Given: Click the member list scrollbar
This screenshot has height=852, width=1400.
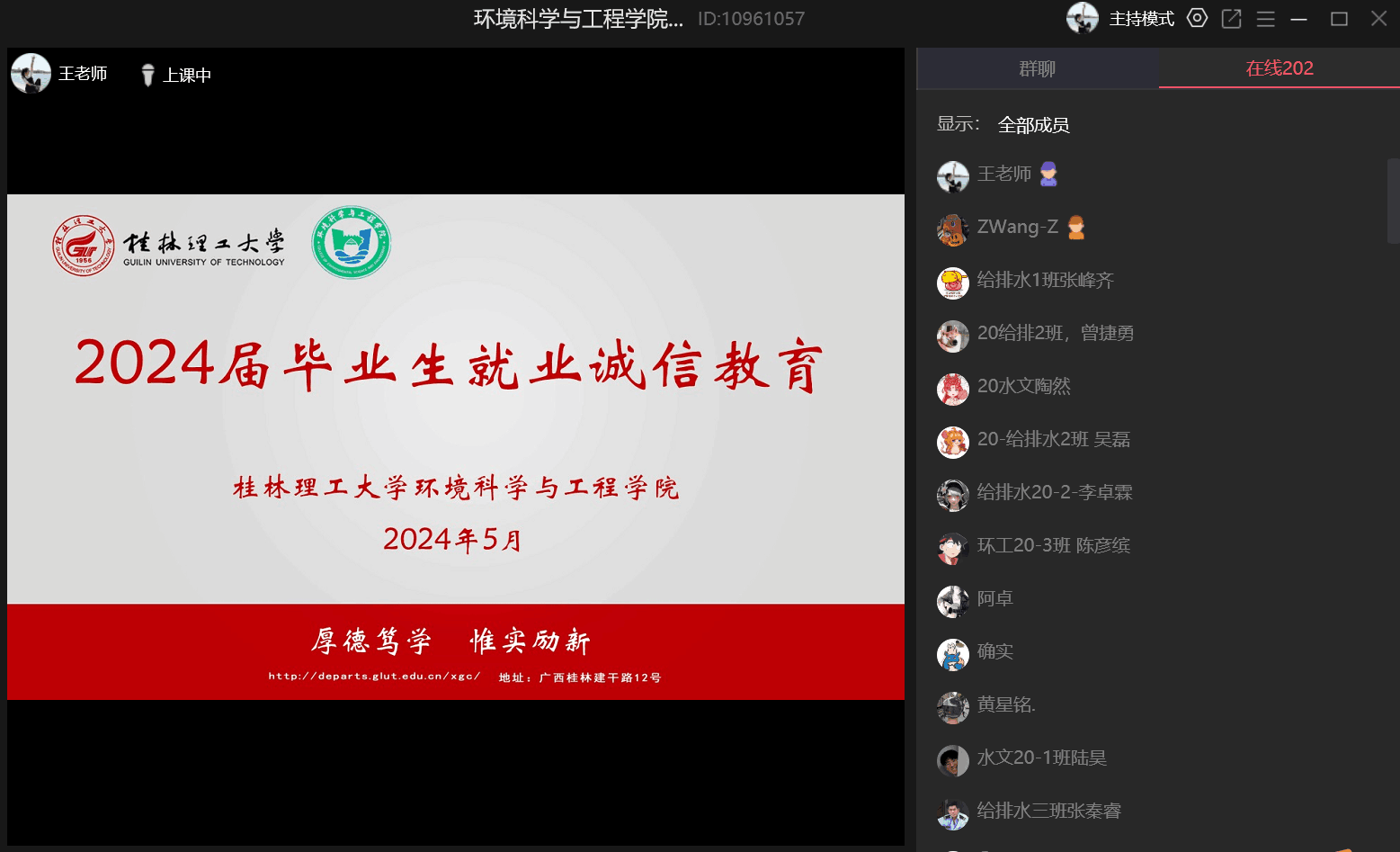Looking at the screenshot, I should (x=1393, y=201).
